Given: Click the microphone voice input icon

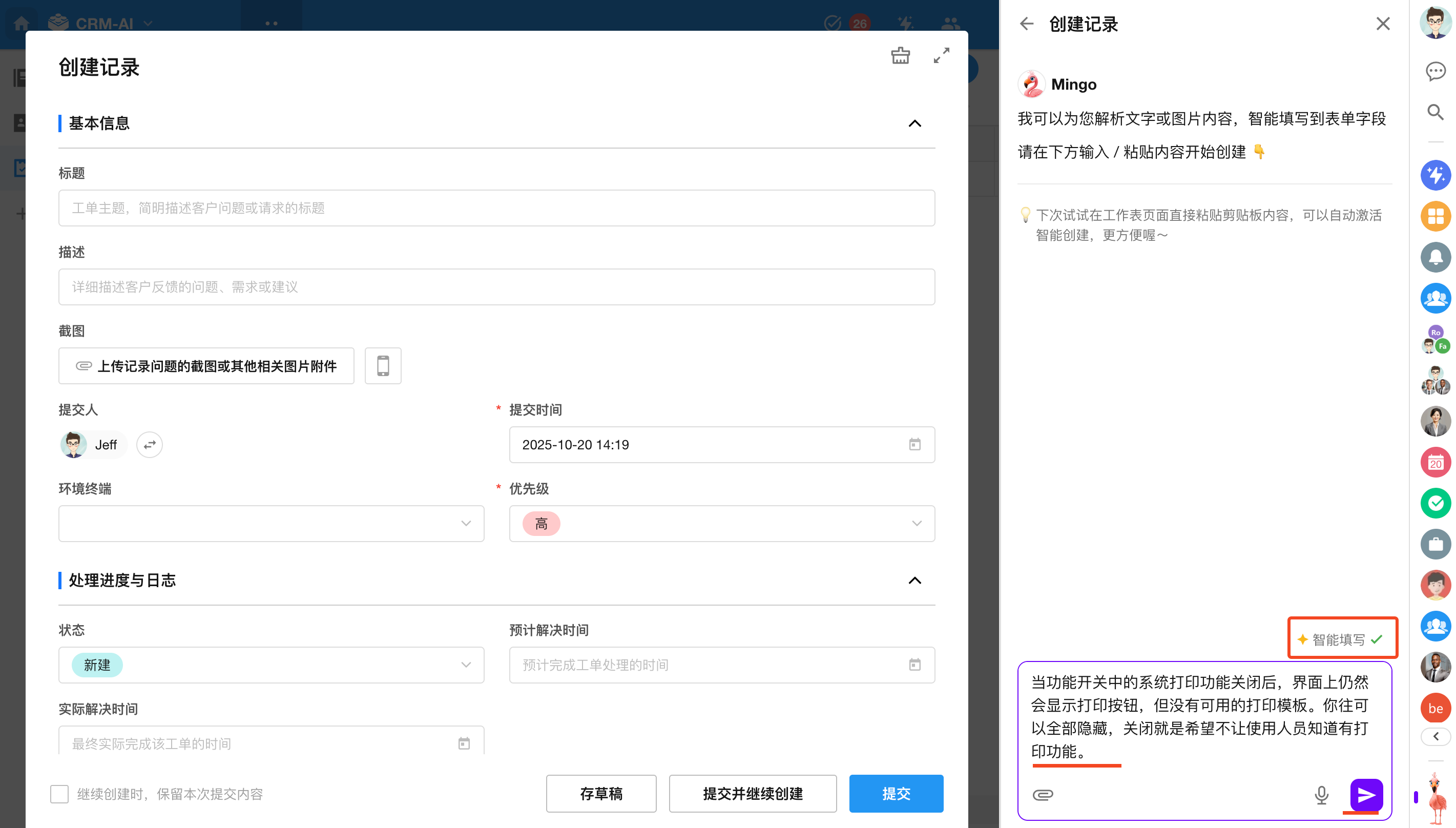Looking at the screenshot, I should click(x=1321, y=795).
